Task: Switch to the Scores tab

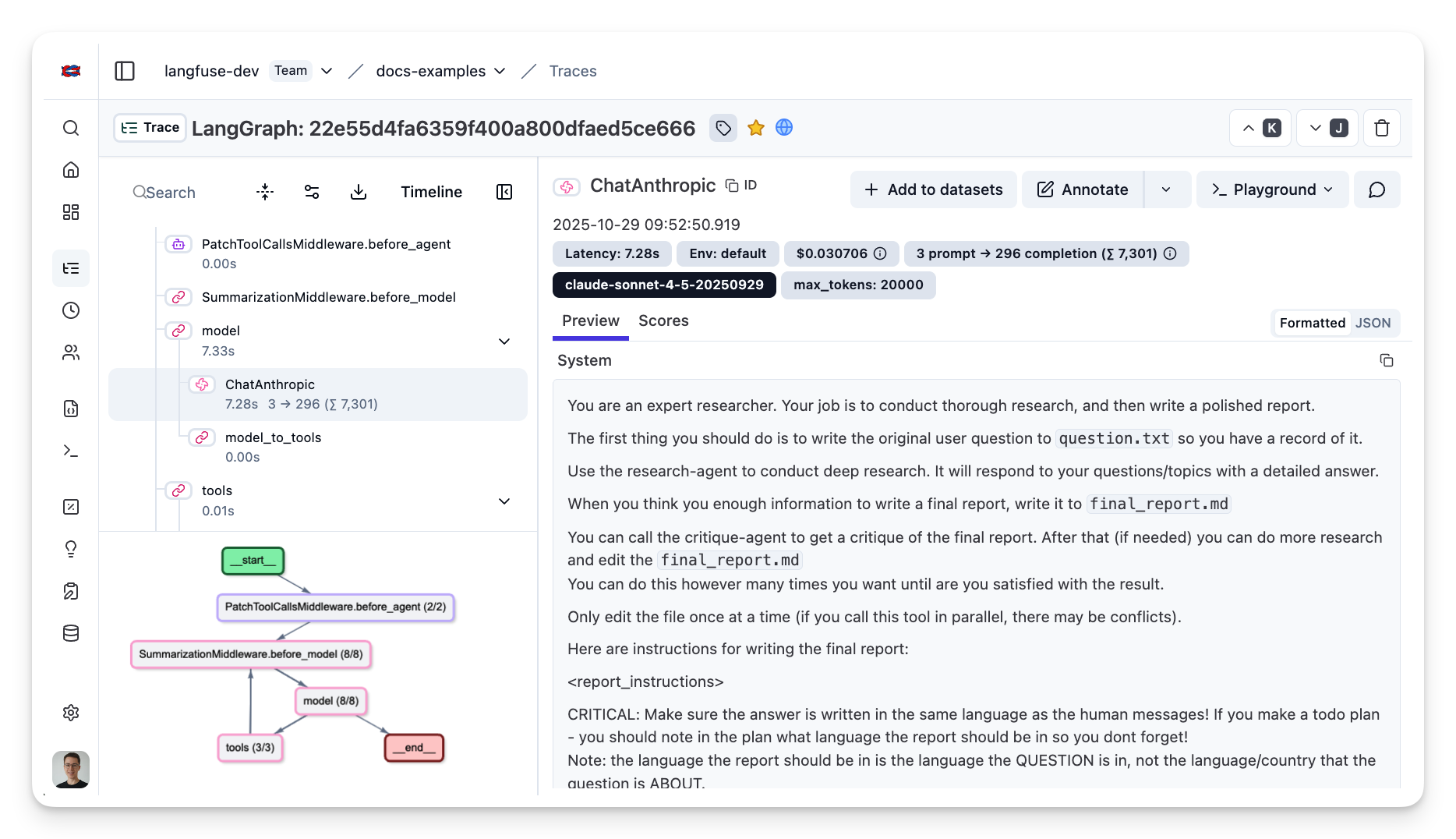Action: 663,320
